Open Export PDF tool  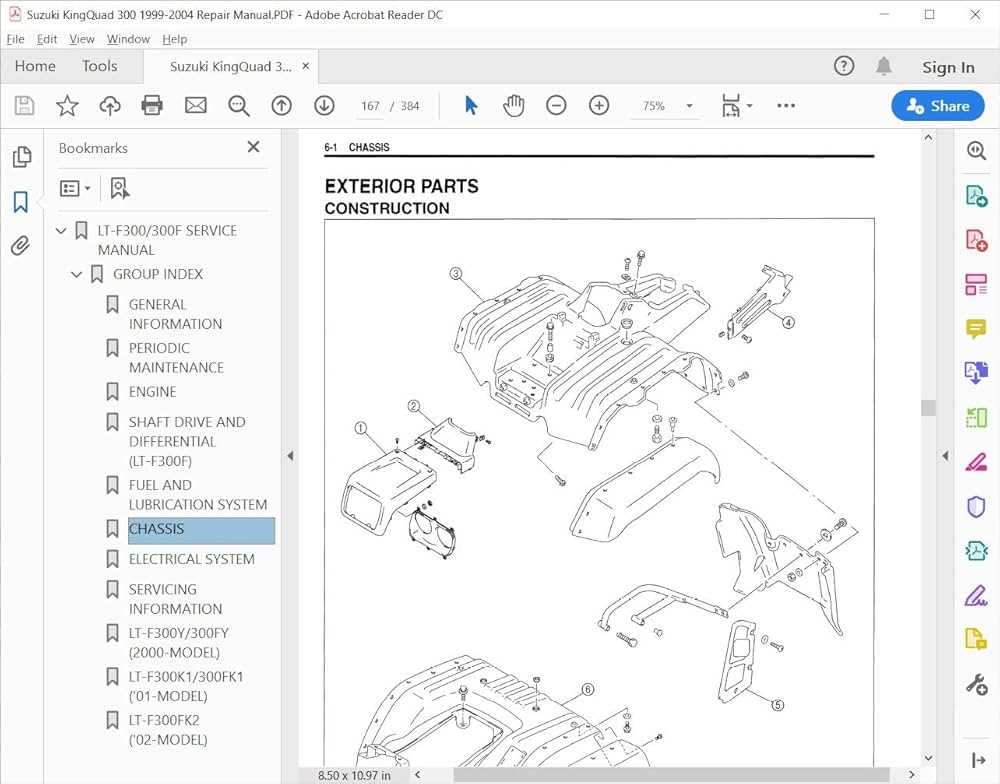point(976,195)
